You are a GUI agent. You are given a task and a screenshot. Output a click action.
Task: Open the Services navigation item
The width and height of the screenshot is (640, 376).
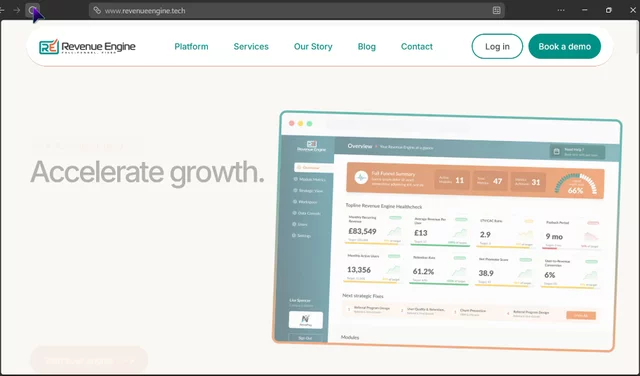(251, 47)
